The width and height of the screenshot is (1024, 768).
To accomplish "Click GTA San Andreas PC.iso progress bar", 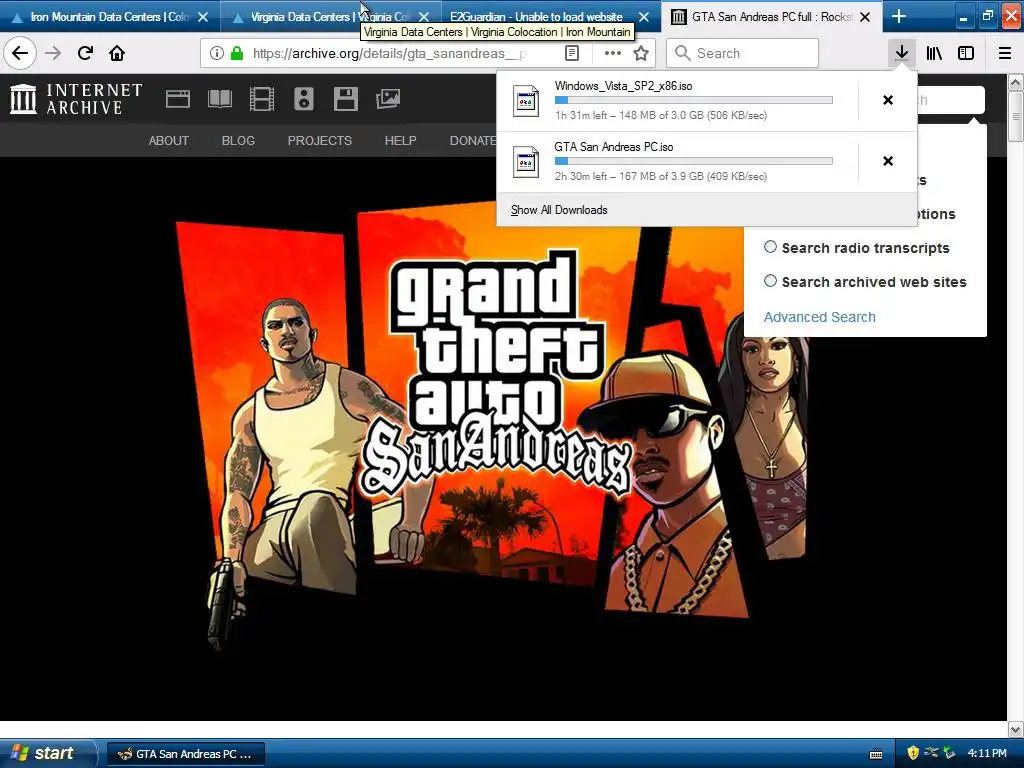I will (x=694, y=161).
